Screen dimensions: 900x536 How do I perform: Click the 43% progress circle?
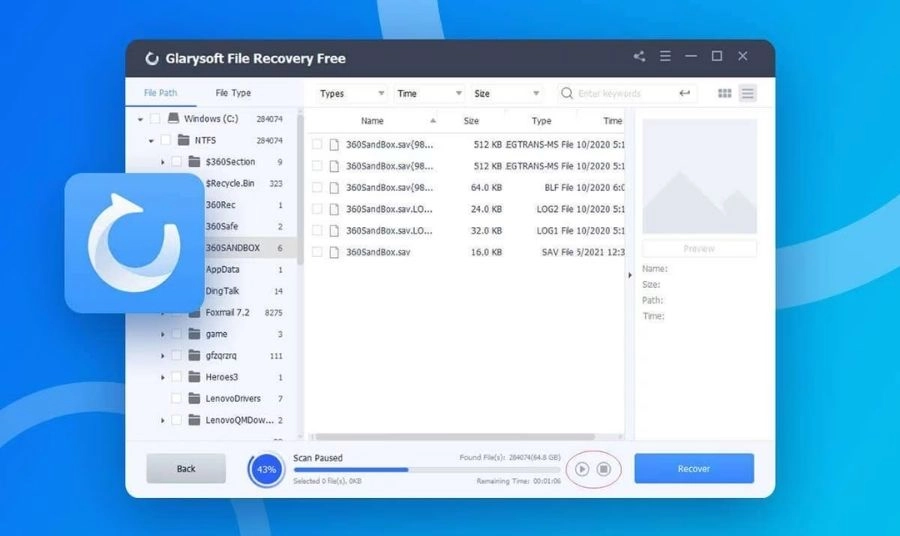click(x=266, y=469)
